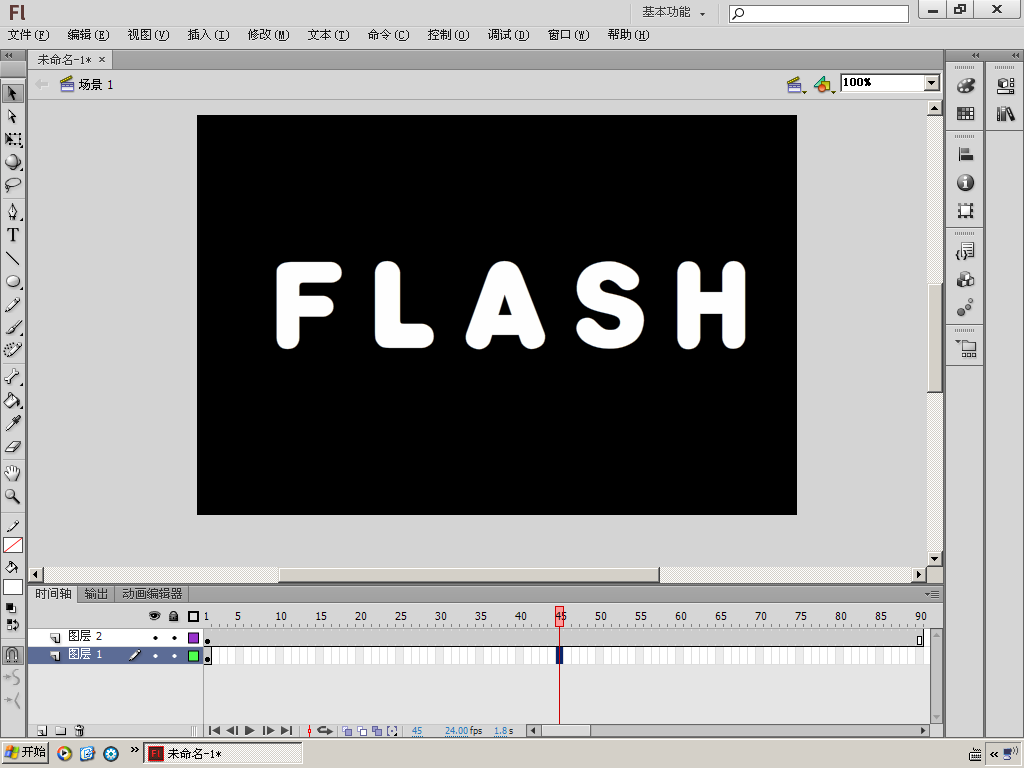Image resolution: width=1024 pixels, height=768 pixels.
Task: Open the Edit Scene dropdown
Action: [x=796, y=85]
